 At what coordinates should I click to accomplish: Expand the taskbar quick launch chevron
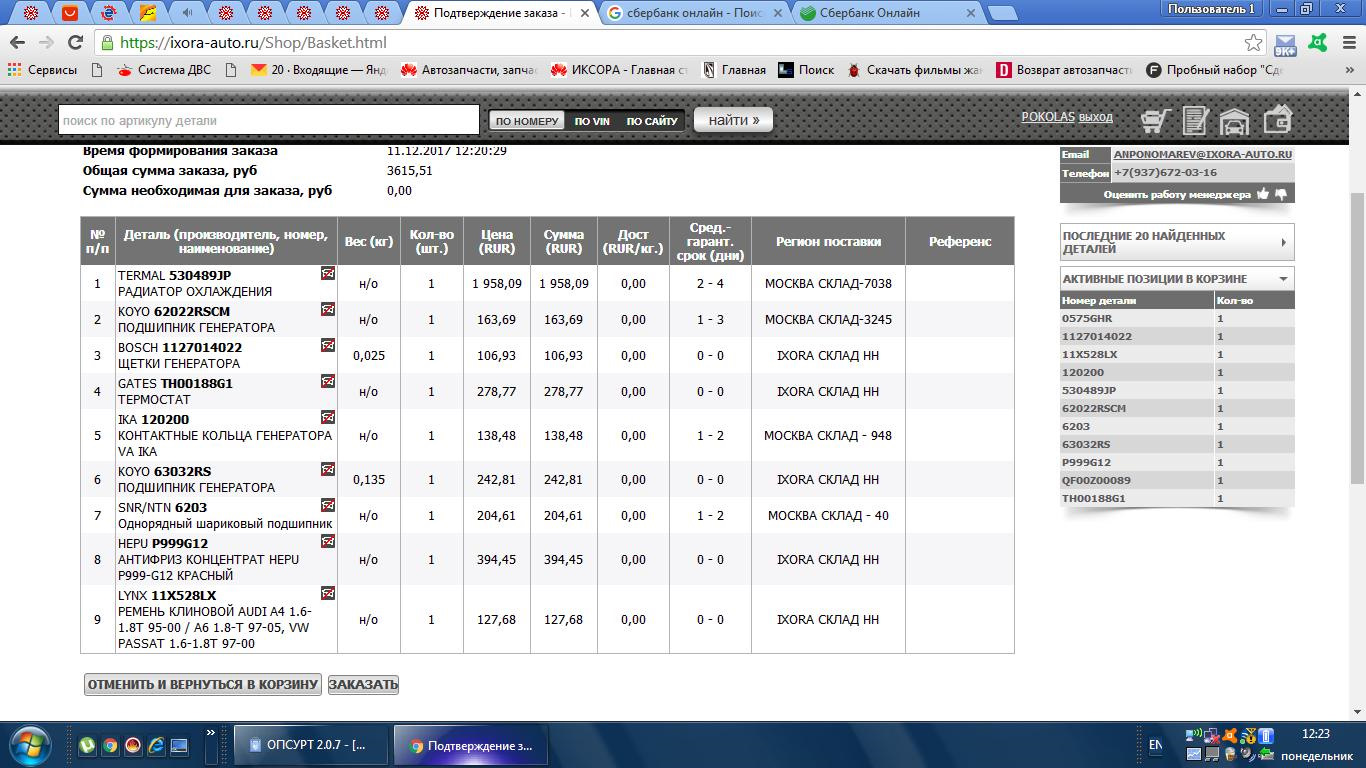pos(211,733)
